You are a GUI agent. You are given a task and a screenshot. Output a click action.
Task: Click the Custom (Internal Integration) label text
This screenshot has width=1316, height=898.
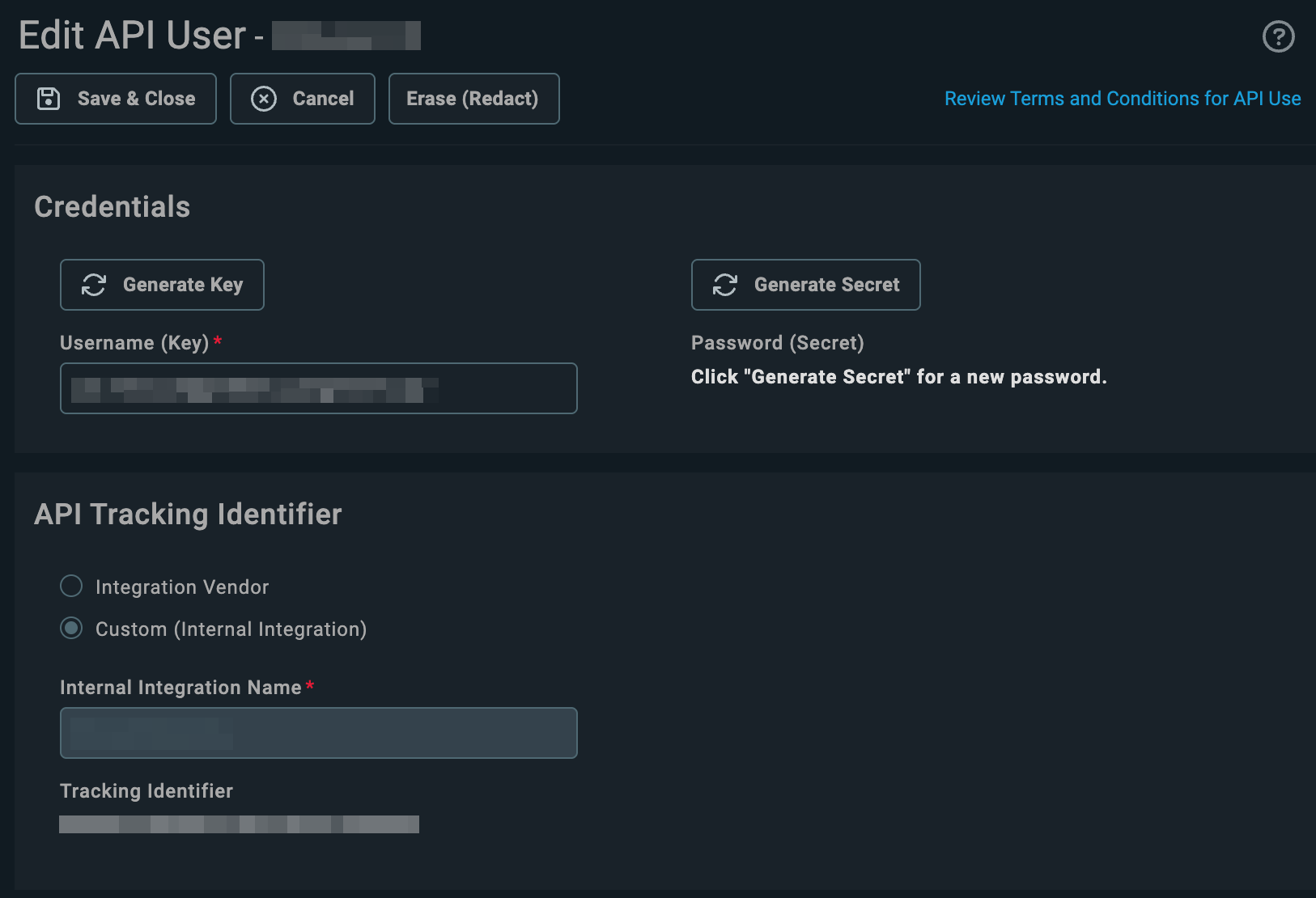231,629
